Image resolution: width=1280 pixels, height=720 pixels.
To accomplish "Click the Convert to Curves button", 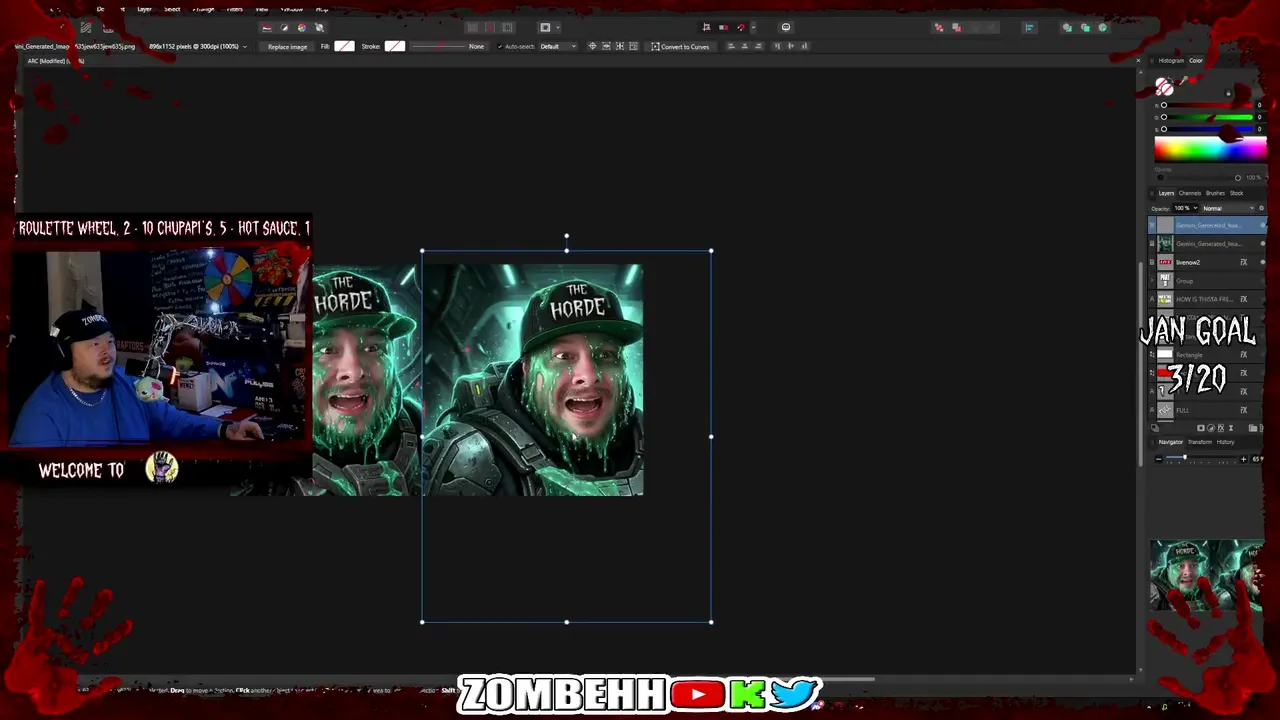I will [680, 46].
